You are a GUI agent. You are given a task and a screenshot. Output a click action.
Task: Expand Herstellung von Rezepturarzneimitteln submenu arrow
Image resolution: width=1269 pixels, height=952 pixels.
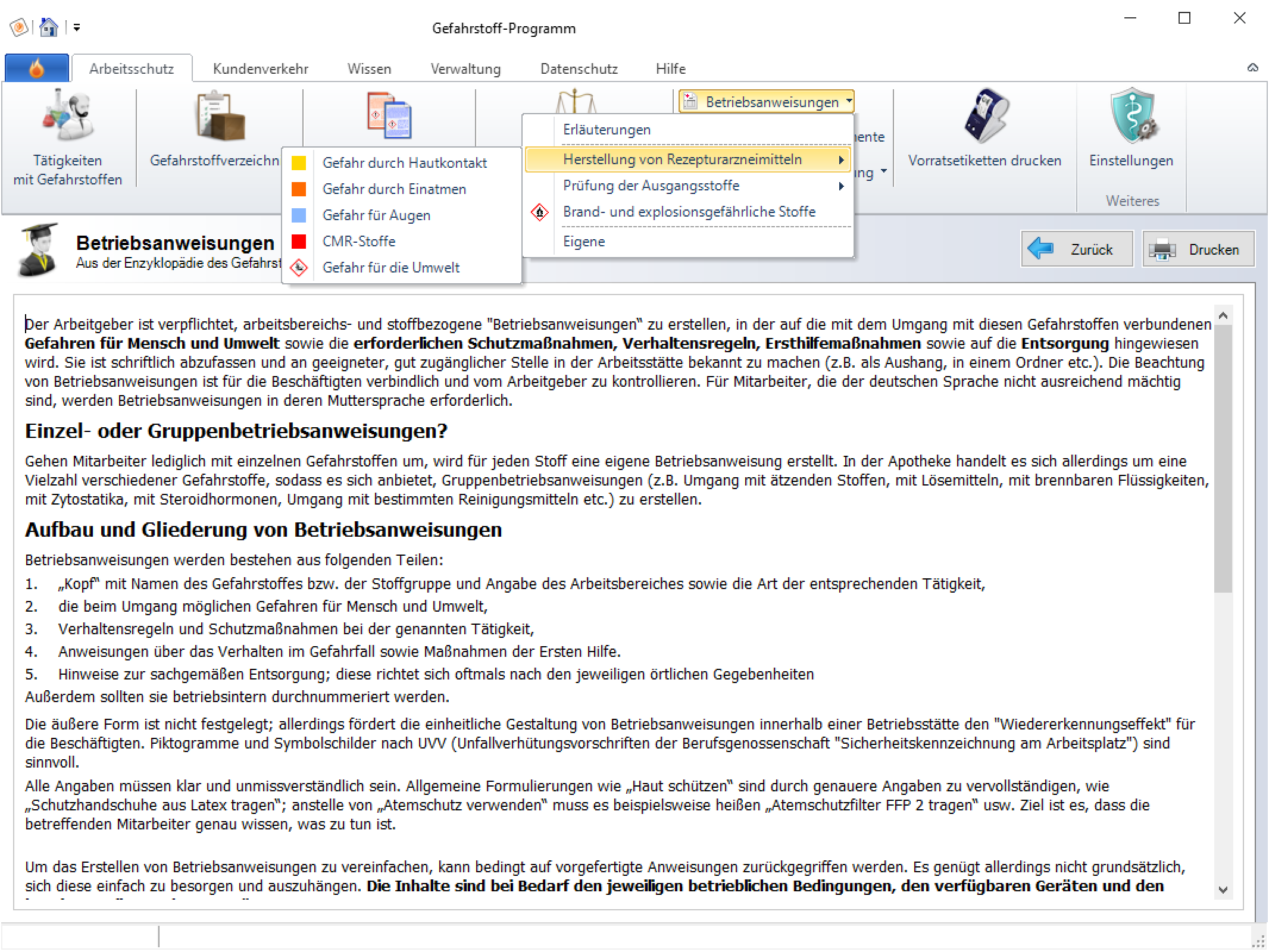click(841, 160)
